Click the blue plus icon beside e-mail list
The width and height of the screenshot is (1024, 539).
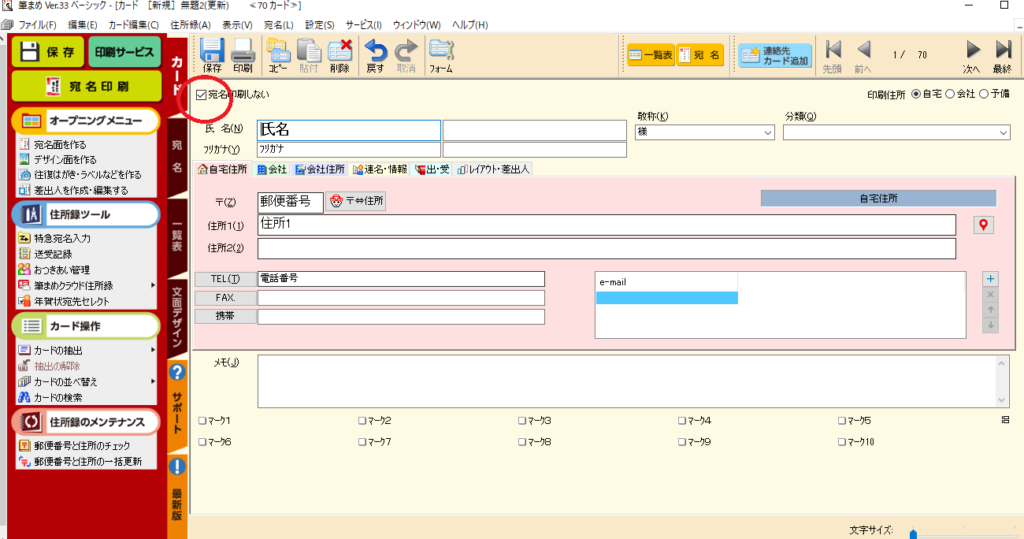tap(991, 279)
